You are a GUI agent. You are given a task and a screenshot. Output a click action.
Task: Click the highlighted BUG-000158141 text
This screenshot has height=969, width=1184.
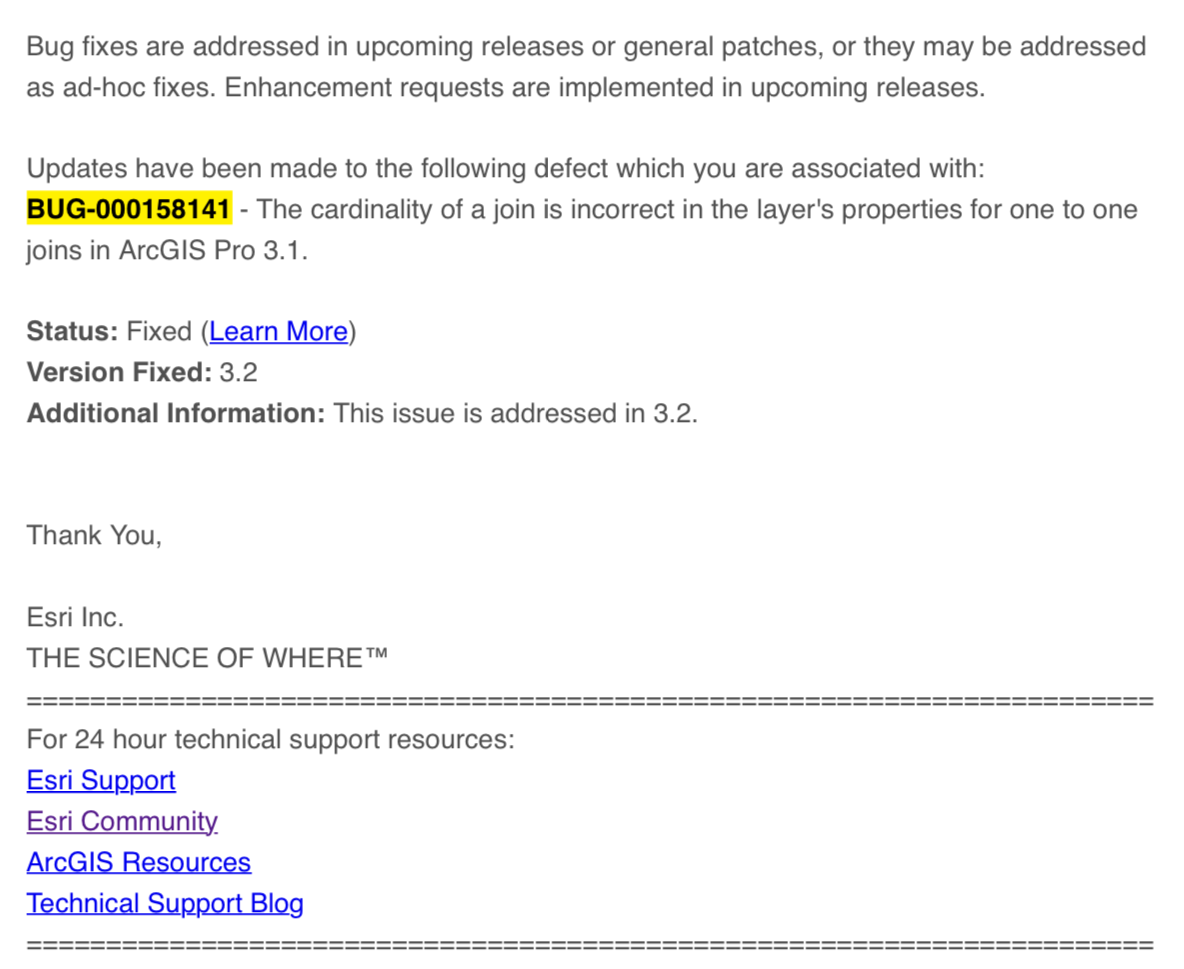129,210
